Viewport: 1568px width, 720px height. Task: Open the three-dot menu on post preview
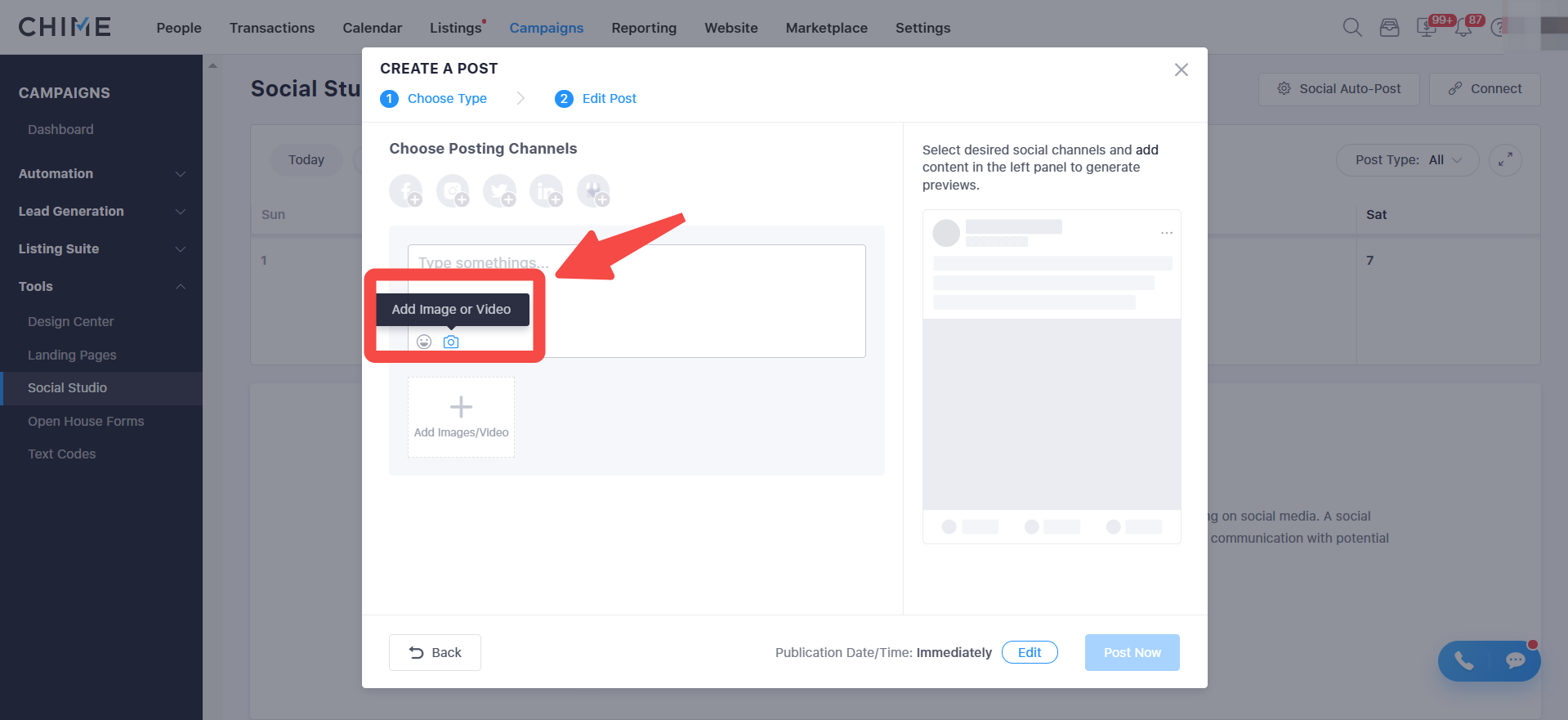click(x=1167, y=233)
